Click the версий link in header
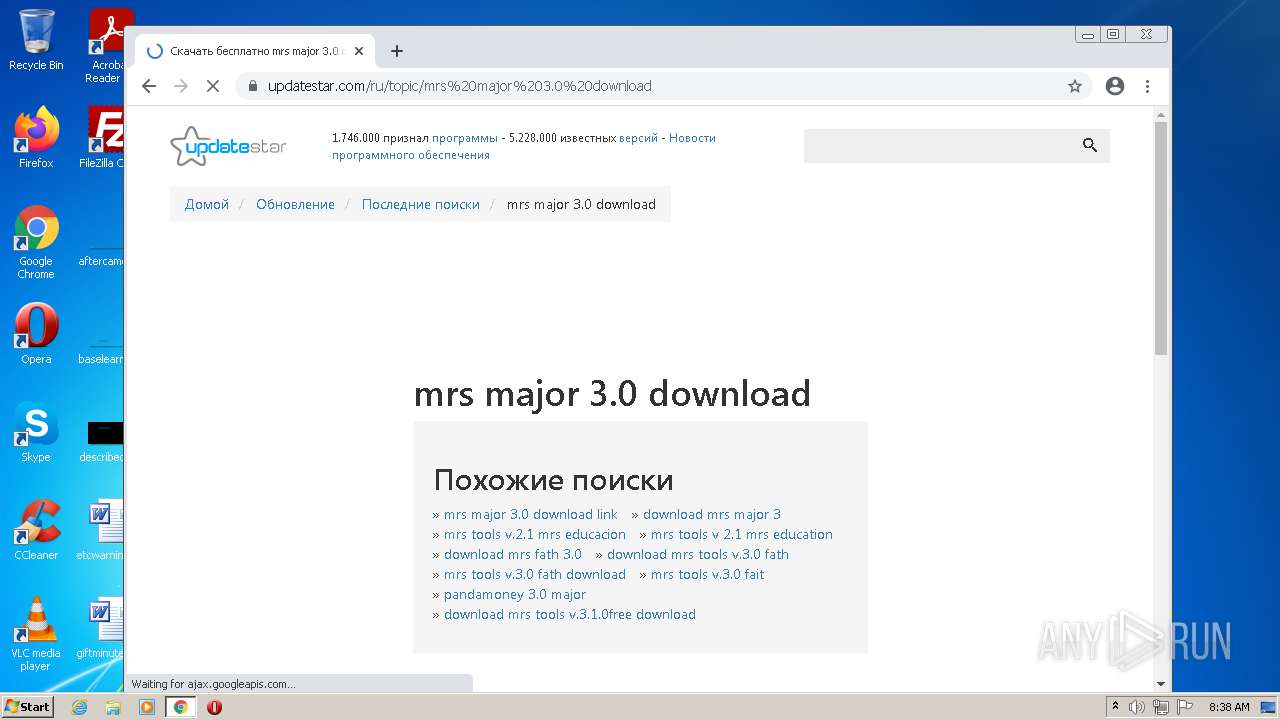Screen dimensions: 1280x720 click(x=638, y=138)
